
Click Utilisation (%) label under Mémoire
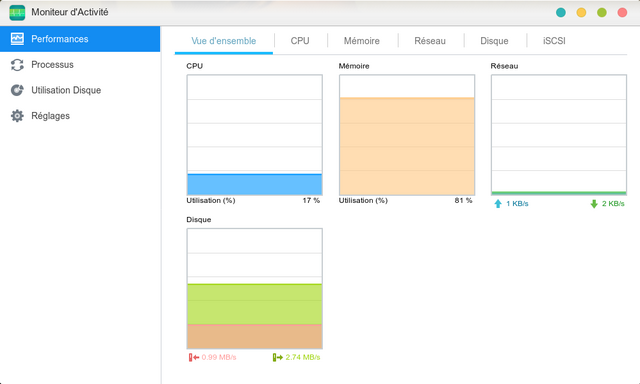click(363, 200)
